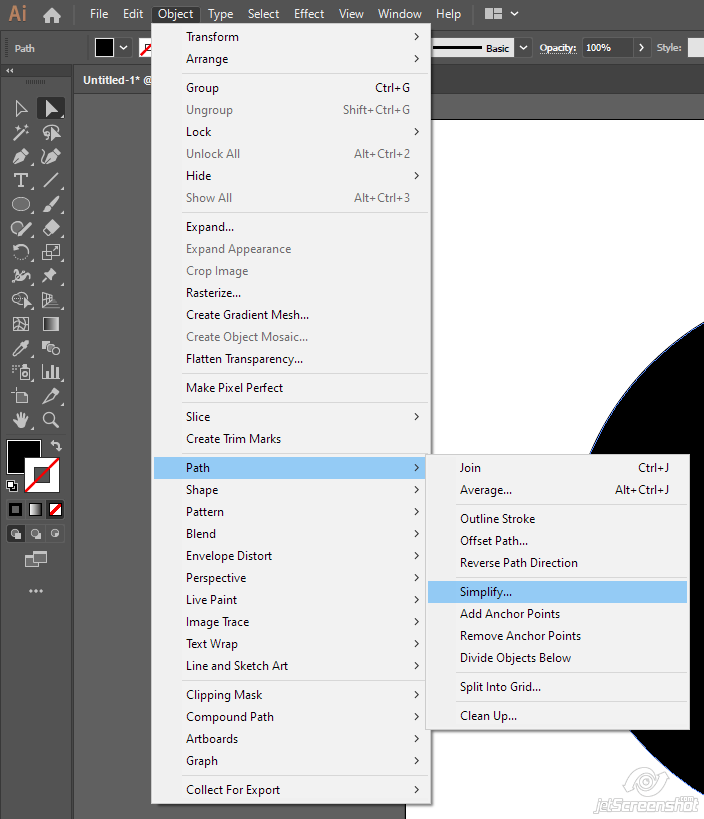Select the Slice tool

click(51, 396)
